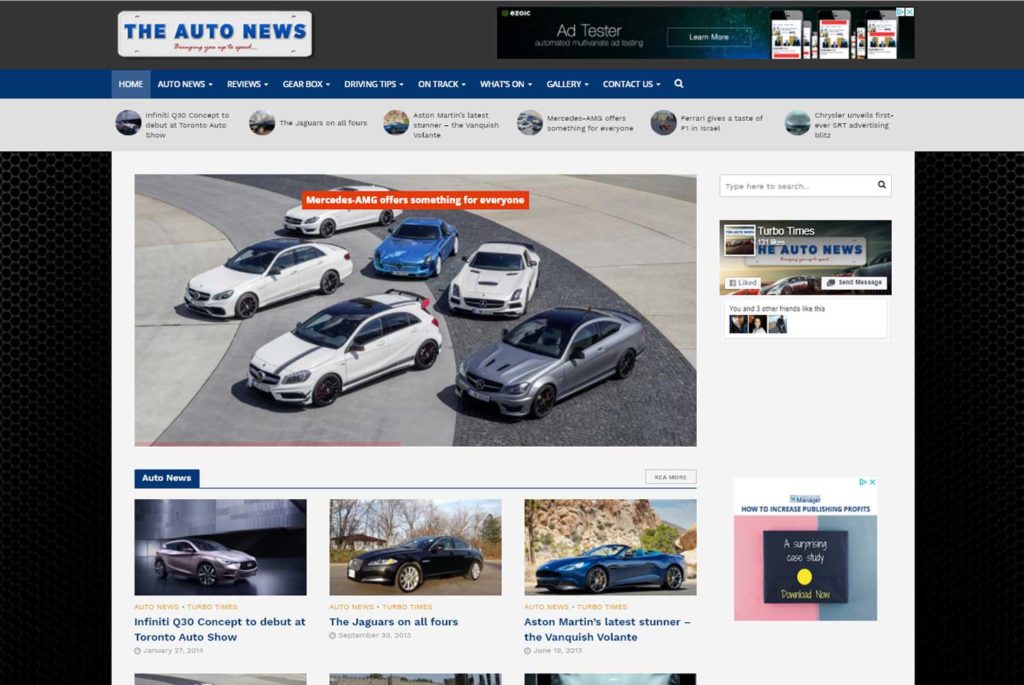Click the search magnifier icon in navigation bar

tap(679, 84)
